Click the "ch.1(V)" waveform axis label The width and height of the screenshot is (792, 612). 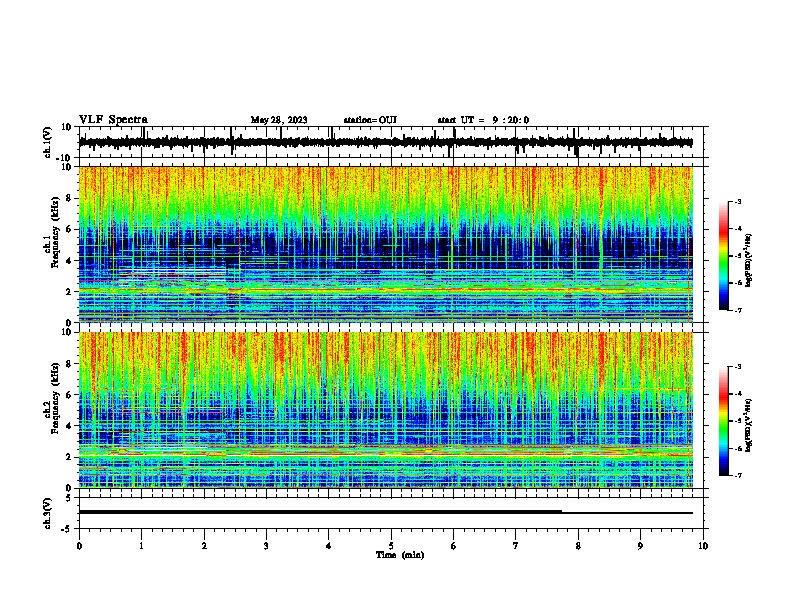(x=47, y=142)
